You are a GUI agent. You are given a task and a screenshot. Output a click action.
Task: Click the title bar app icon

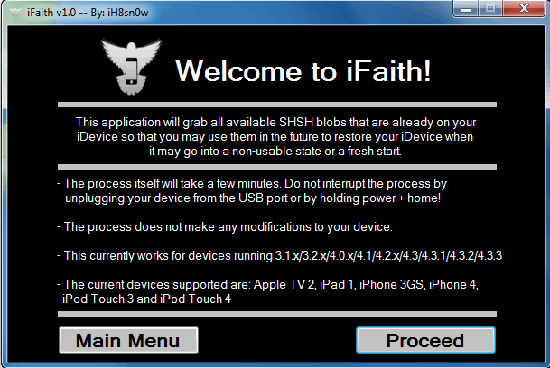click(x=15, y=12)
